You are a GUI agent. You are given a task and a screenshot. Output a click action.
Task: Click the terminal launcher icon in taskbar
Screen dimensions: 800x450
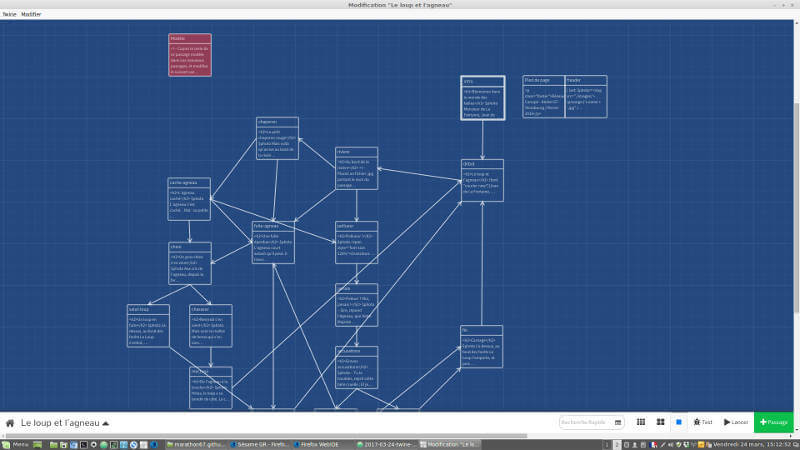coord(84,445)
